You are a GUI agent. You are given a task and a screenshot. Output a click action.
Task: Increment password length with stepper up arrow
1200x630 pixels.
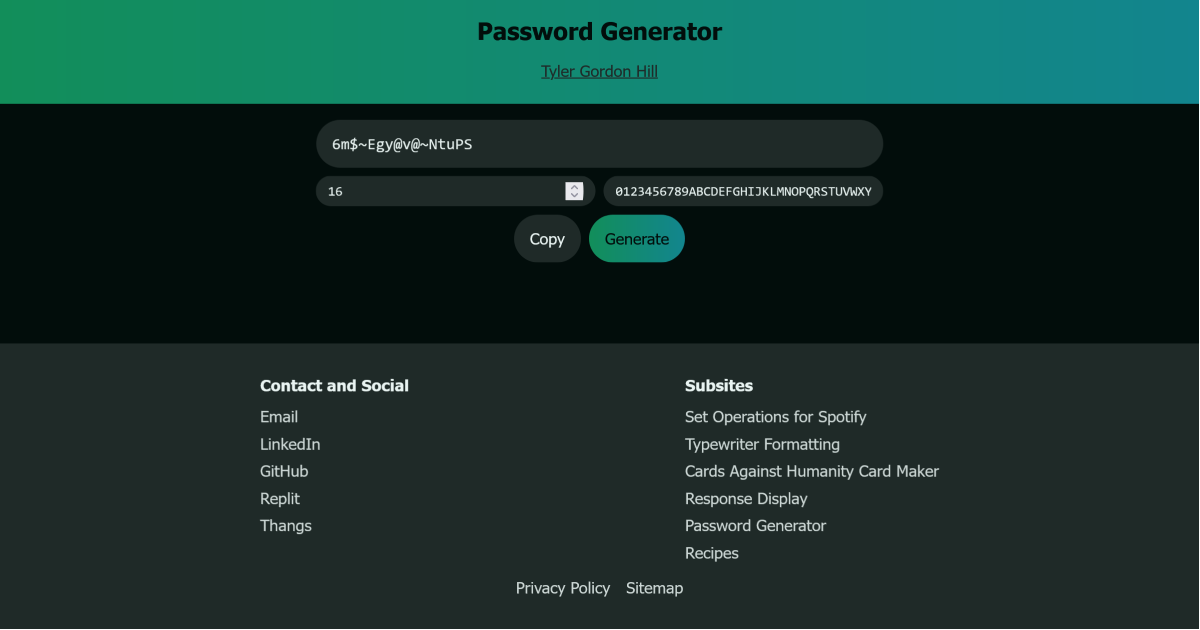point(574,187)
